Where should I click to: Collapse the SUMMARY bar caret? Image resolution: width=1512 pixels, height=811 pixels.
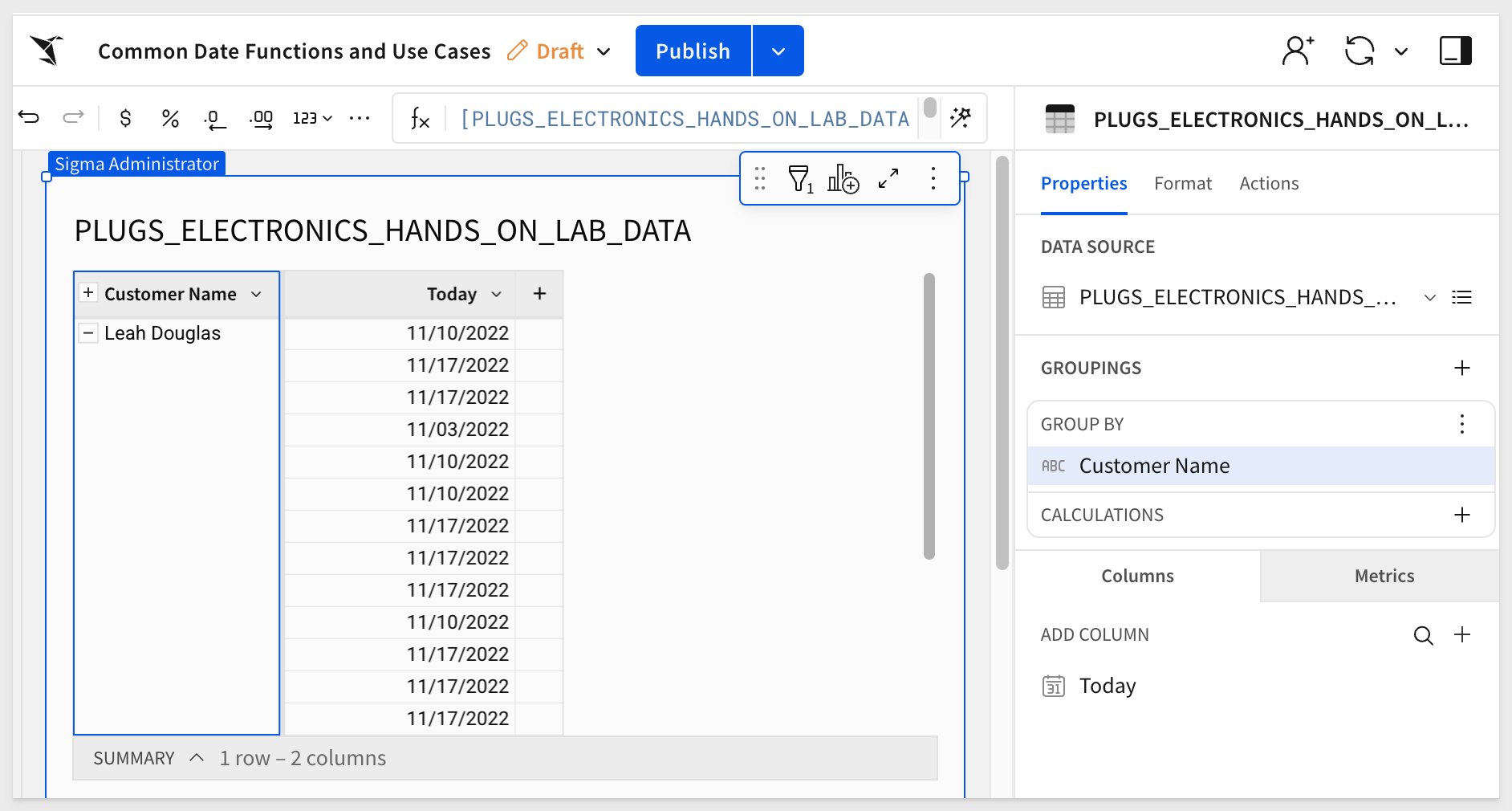(x=197, y=758)
